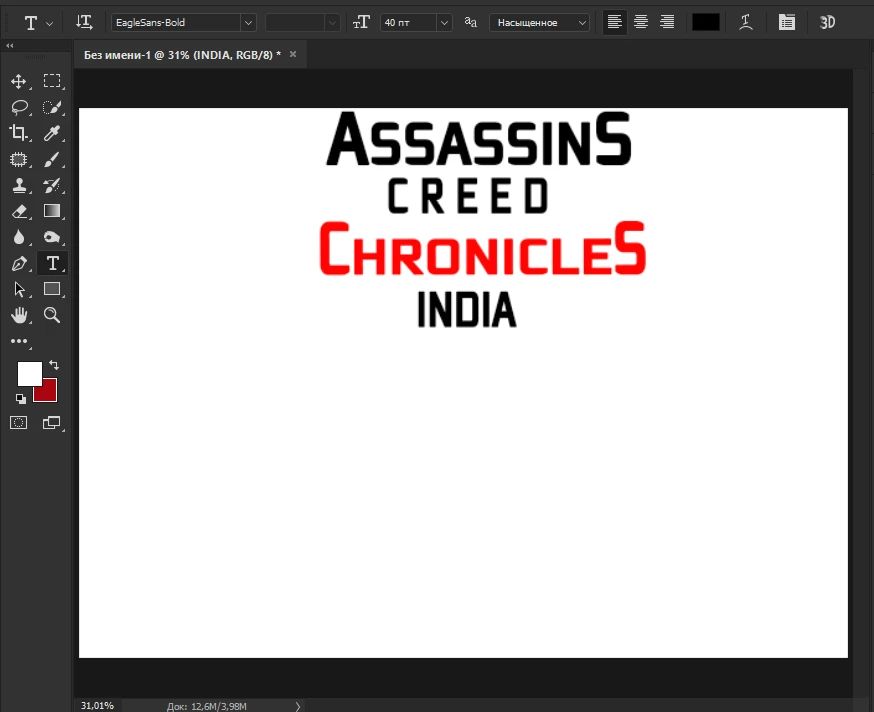Open the font size dropdown
The width and height of the screenshot is (874, 712).
coord(443,21)
